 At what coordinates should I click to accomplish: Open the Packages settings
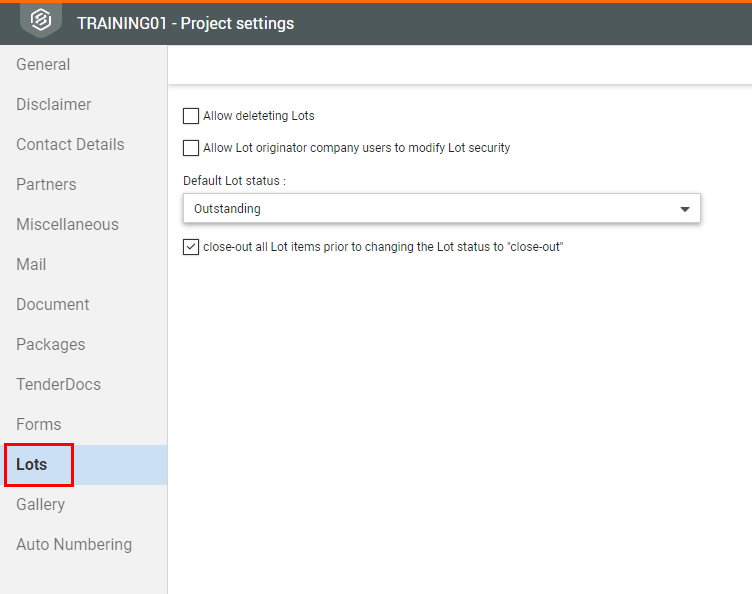coord(50,345)
